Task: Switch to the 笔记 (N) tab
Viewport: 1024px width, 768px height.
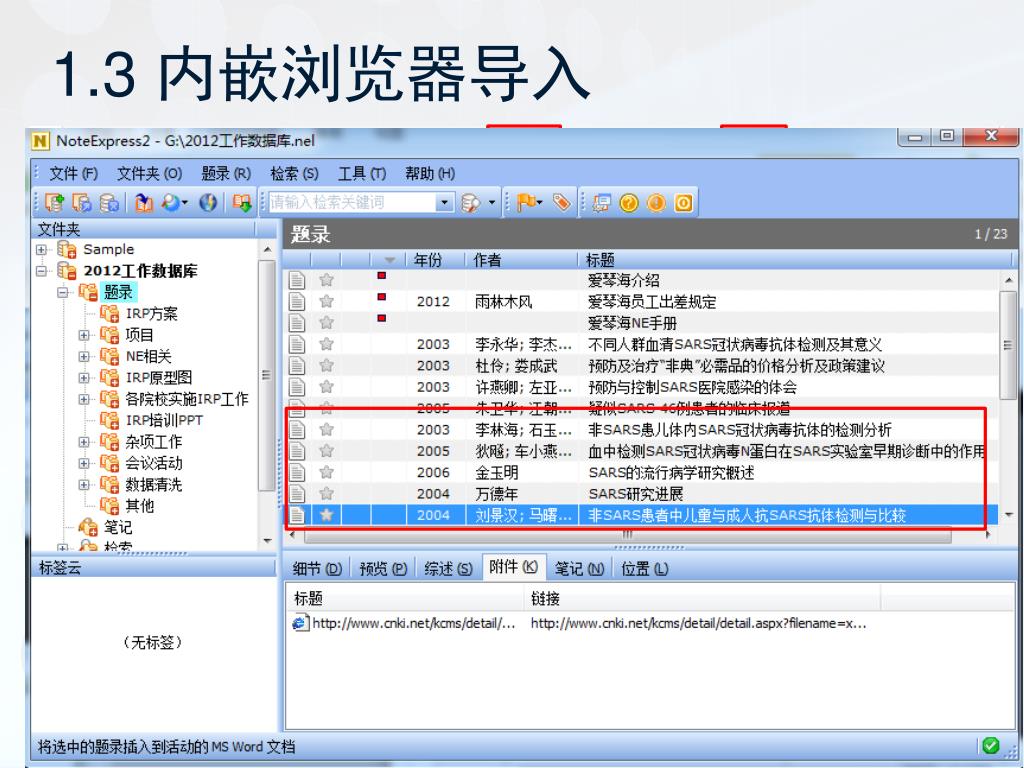Action: 579,569
